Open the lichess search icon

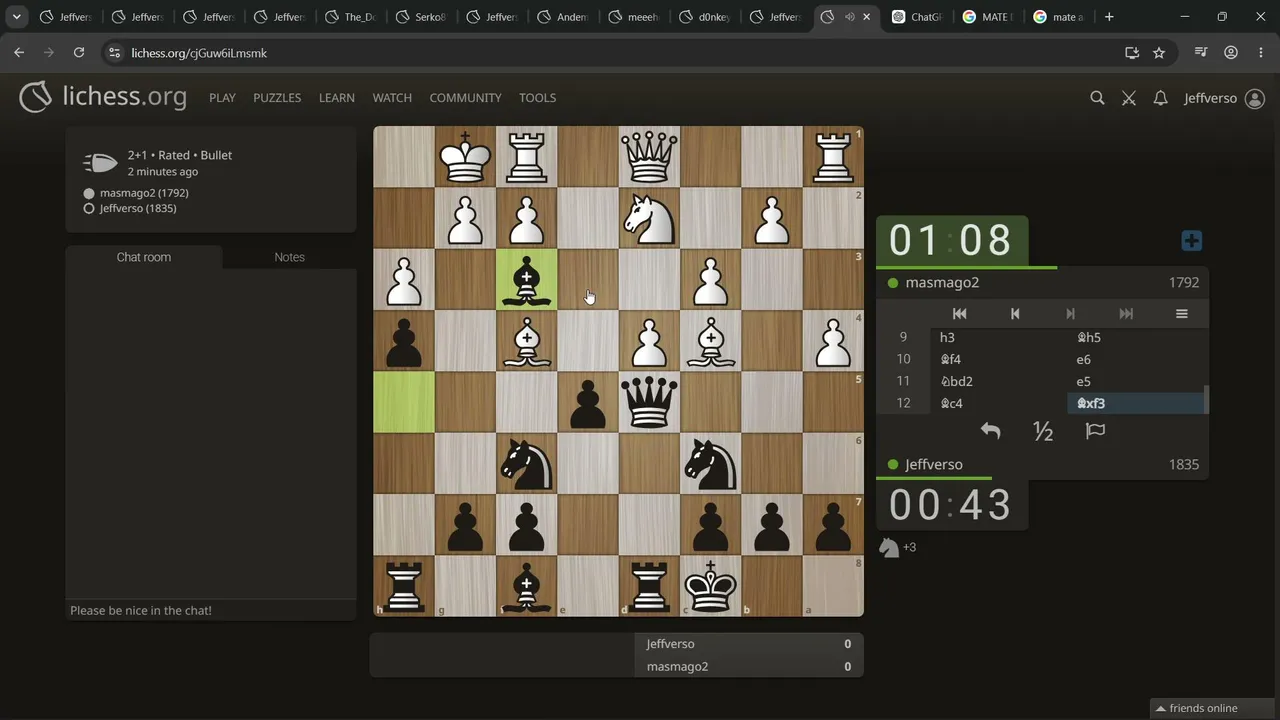[1097, 98]
